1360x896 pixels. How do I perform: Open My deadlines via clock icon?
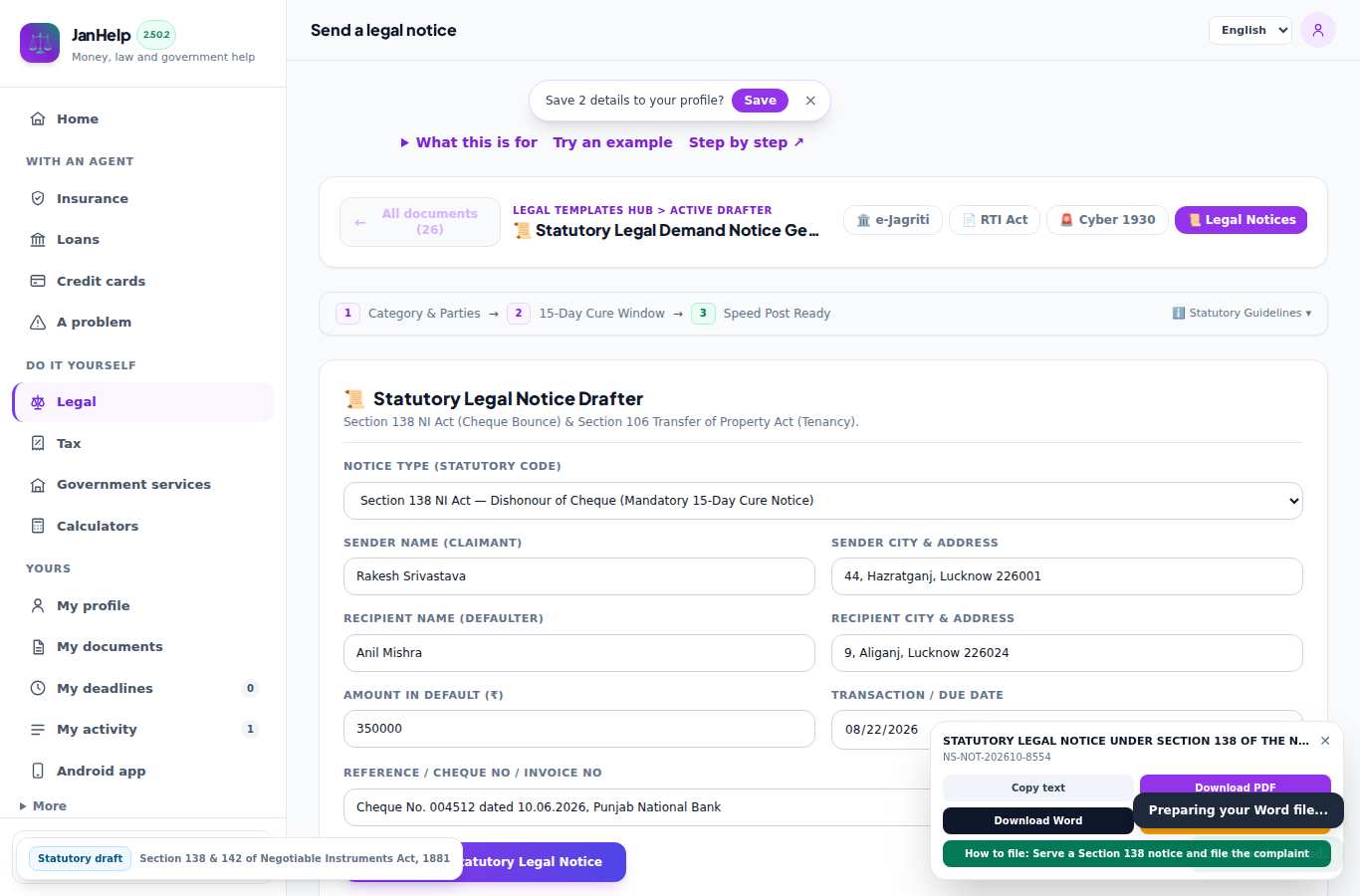pos(38,688)
